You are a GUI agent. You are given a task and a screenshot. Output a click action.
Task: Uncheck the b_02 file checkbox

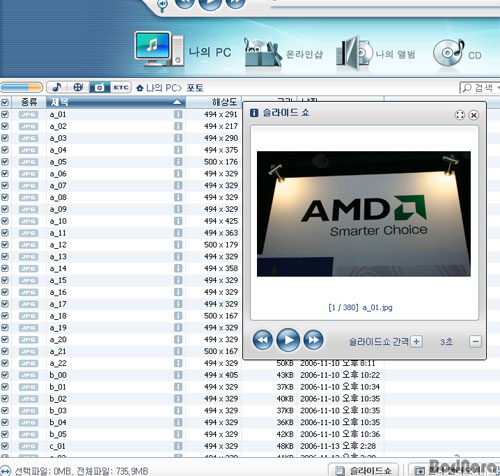(5, 399)
